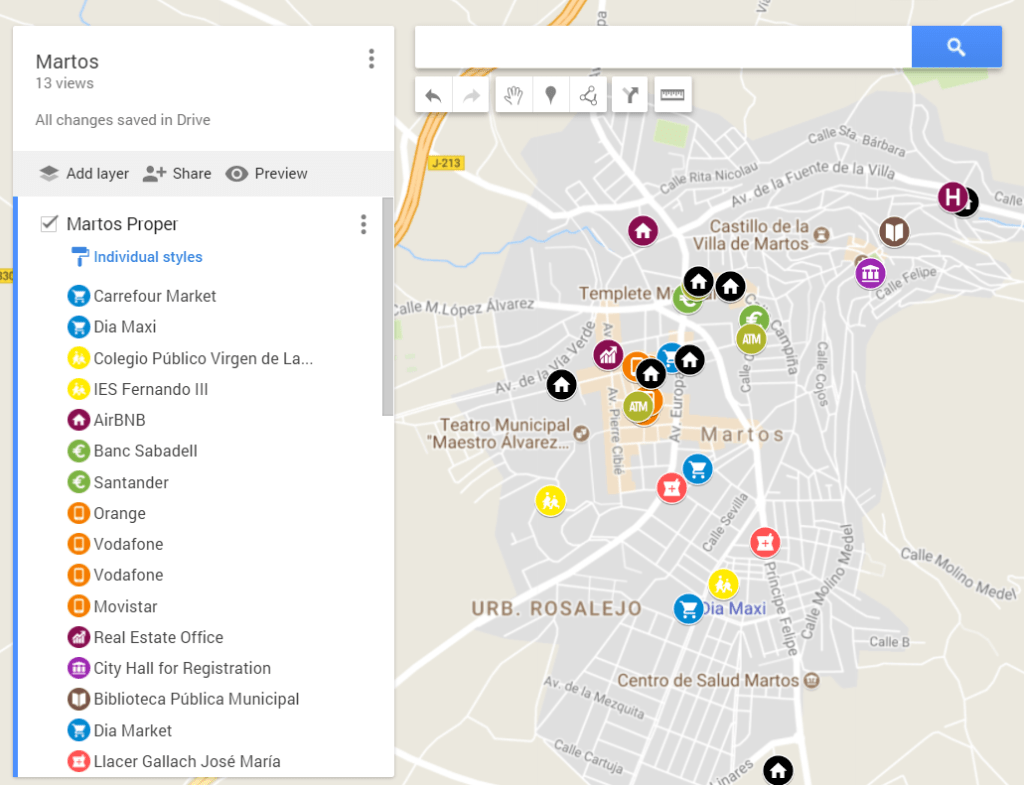Image resolution: width=1024 pixels, height=785 pixels.
Task: Select Carrefour Market in the layer list
Action: 155,296
